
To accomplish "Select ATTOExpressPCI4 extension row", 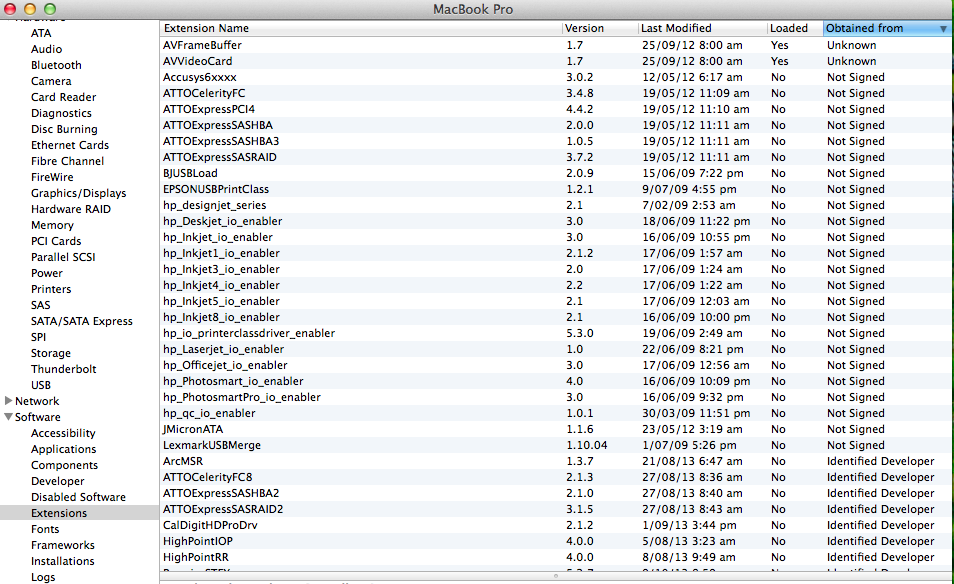I will [556, 109].
